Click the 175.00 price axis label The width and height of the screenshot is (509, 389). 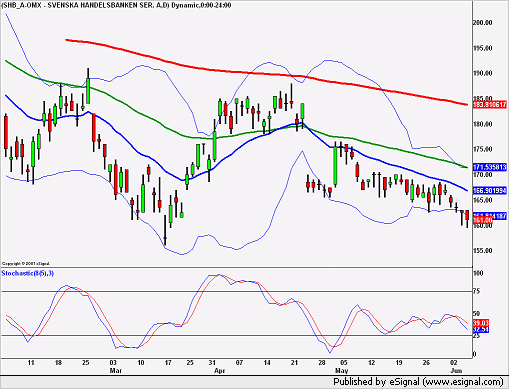click(x=482, y=149)
